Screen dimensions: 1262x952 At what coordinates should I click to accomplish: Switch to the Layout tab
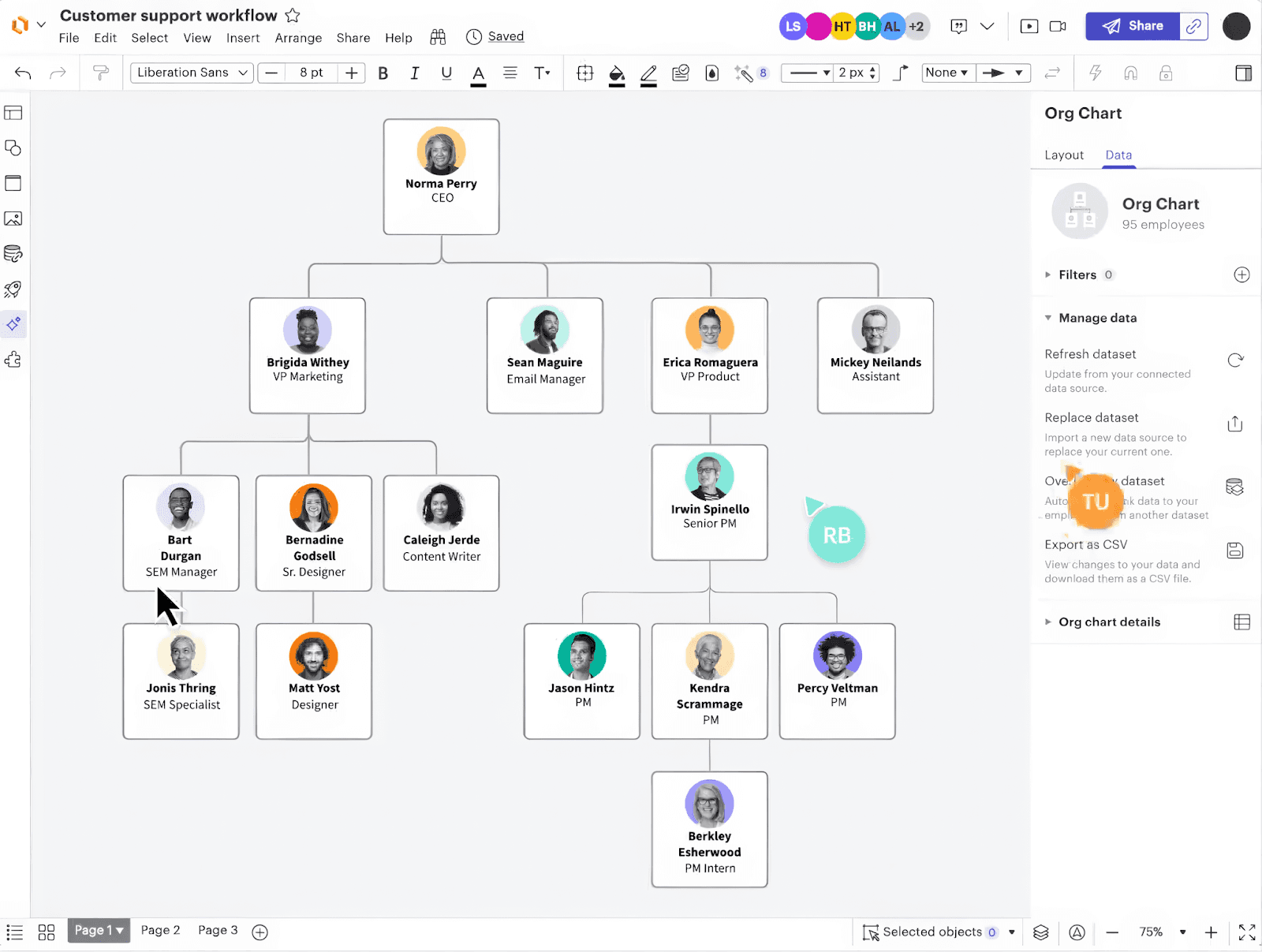click(1064, 155)
